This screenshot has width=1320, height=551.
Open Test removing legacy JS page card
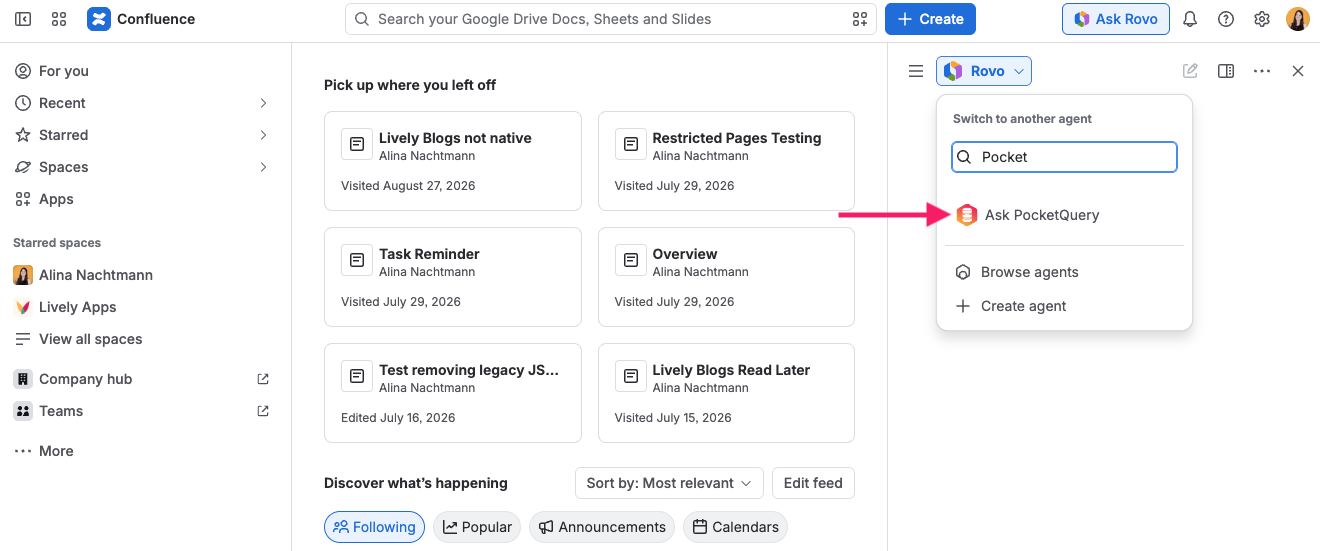[x=453, y=393]
